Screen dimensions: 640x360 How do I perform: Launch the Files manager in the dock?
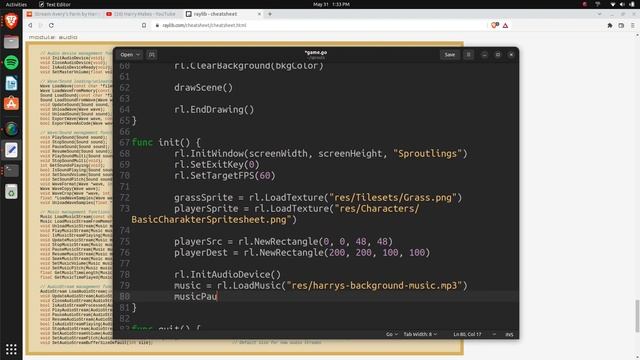tap(11, 42)
